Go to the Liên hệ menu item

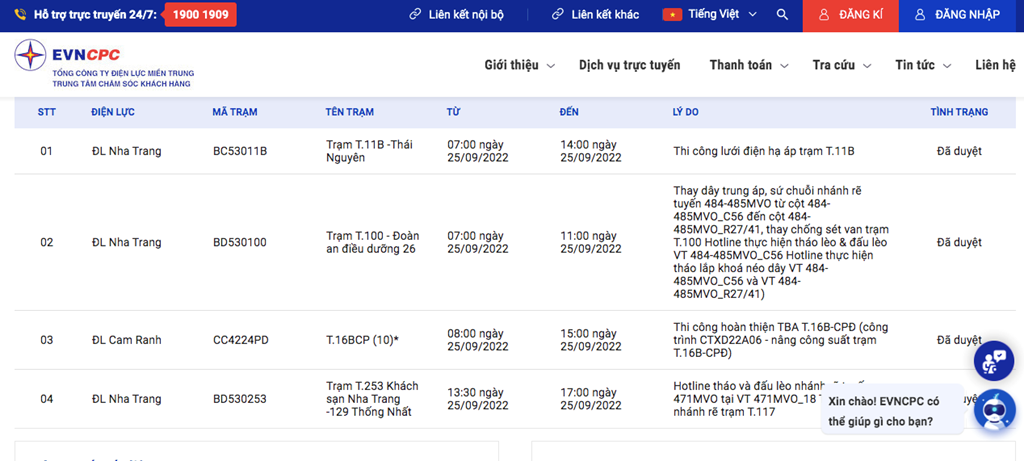(x=995, y=65)
